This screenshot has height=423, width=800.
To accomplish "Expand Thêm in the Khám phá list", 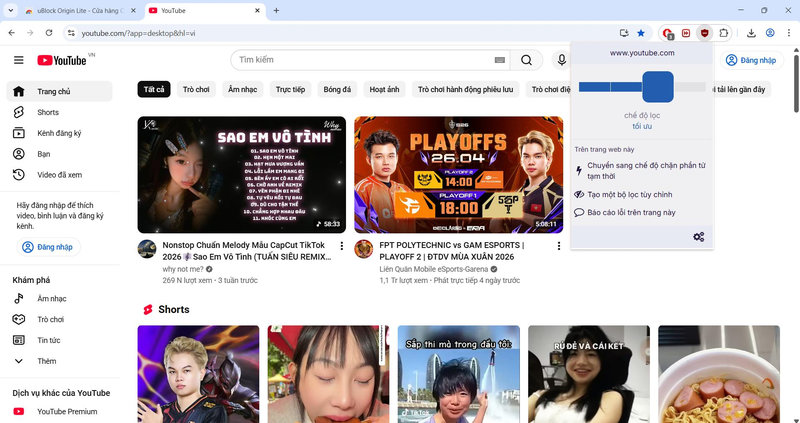I will pos(59,361).
